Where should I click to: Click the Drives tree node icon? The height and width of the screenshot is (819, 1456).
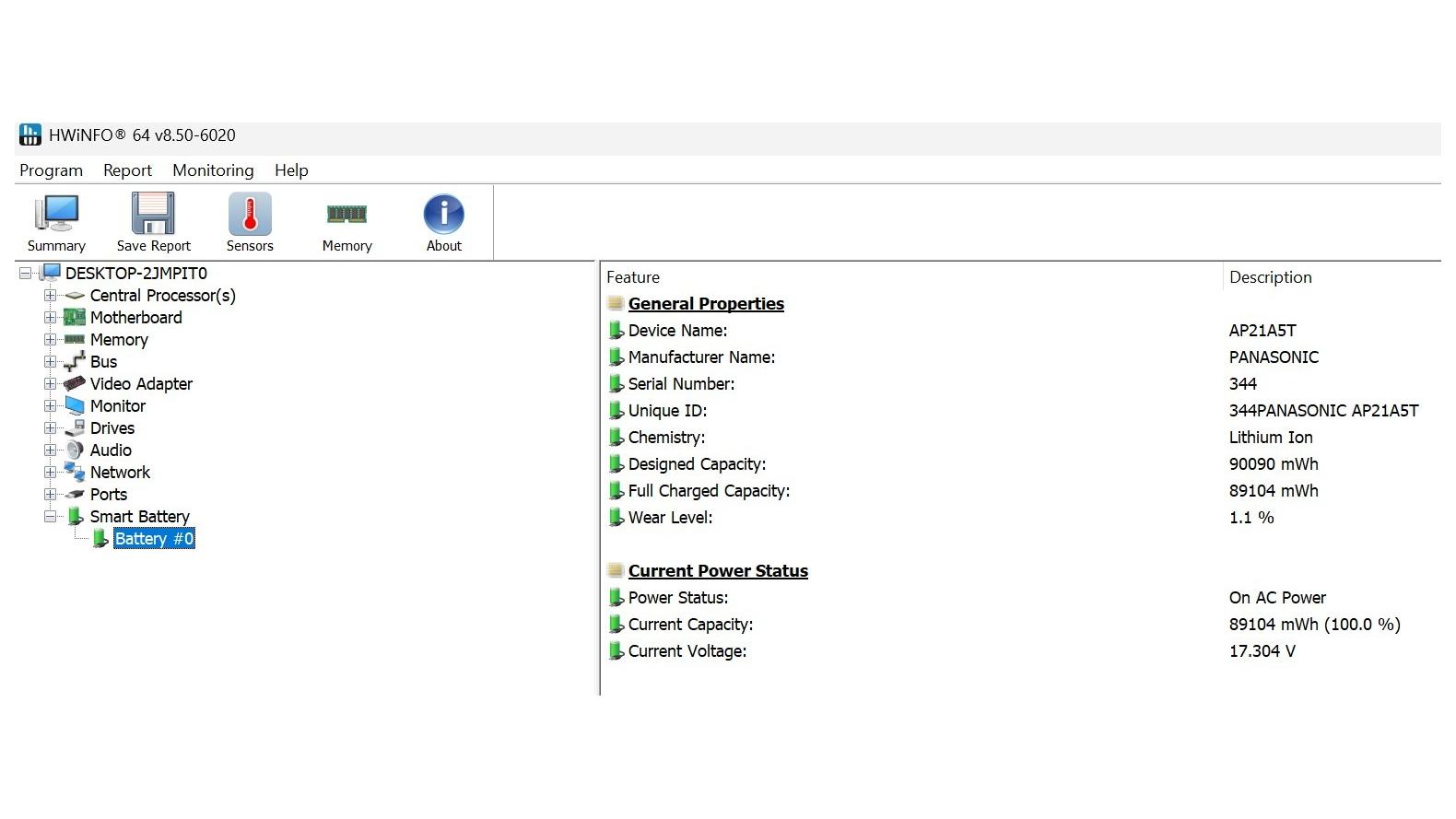pyautogui.click(x=75, y=428)
